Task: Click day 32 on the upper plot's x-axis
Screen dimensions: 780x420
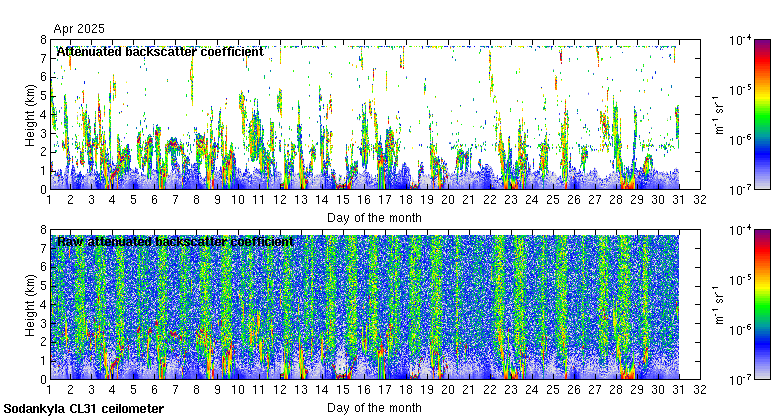Action: 700,200
